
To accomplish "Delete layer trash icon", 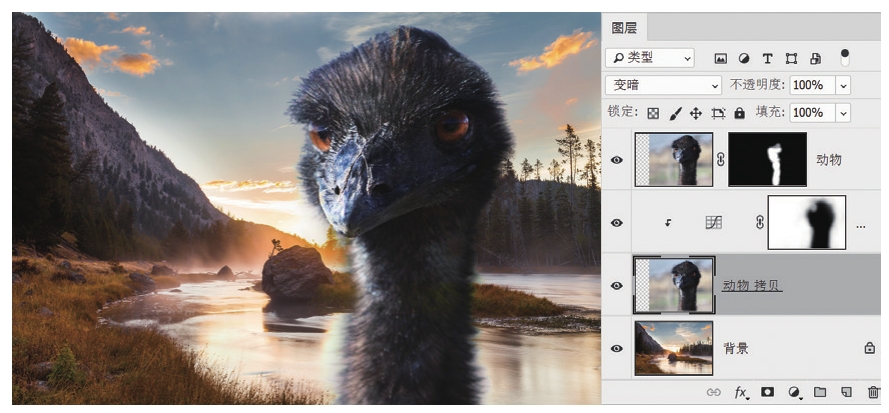I will [873, 392].
